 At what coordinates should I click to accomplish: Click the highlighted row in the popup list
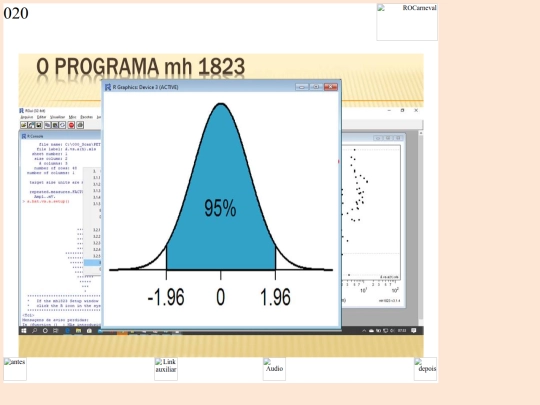tap(93, 263)
